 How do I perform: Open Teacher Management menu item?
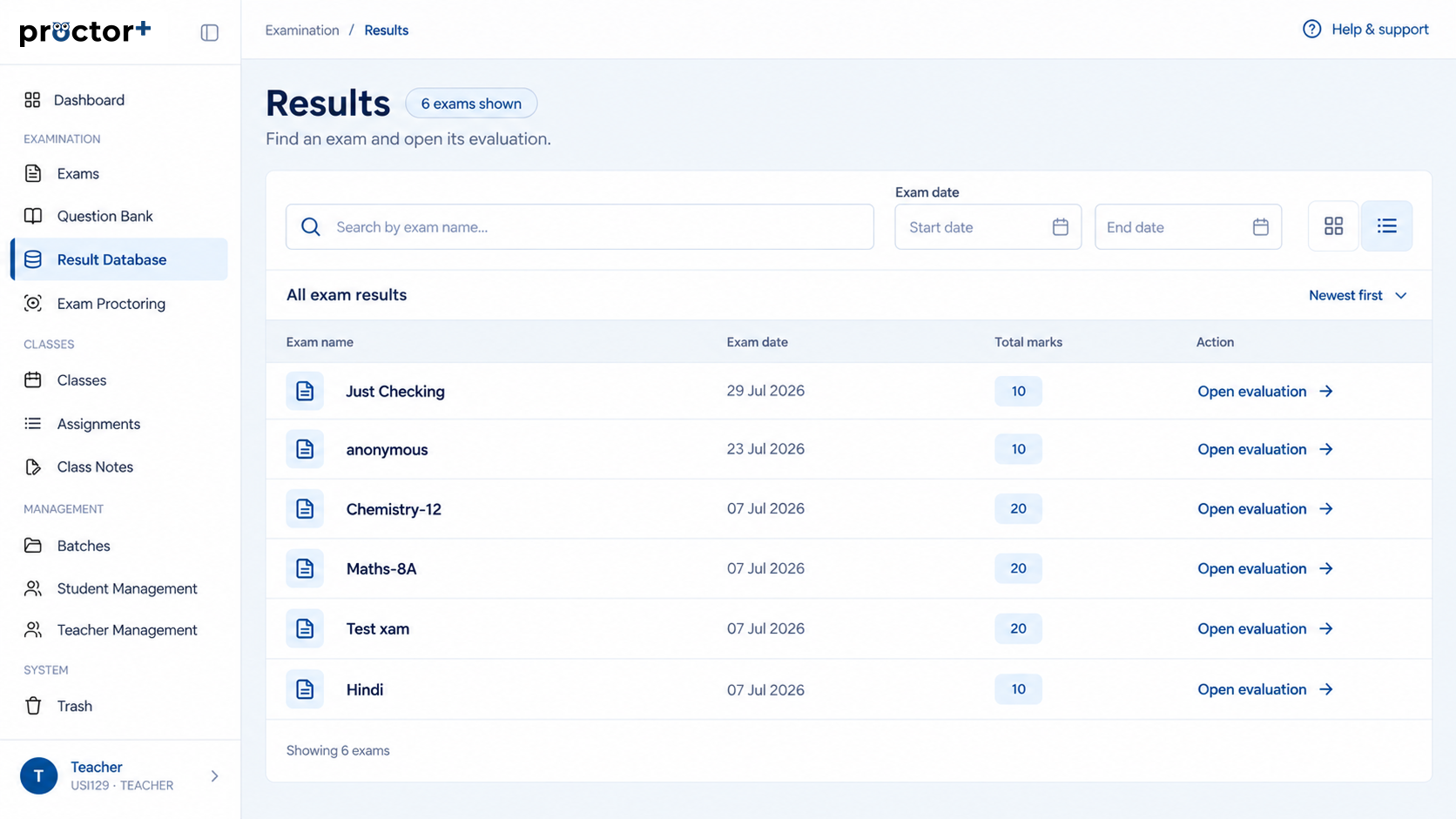(119, 629)
